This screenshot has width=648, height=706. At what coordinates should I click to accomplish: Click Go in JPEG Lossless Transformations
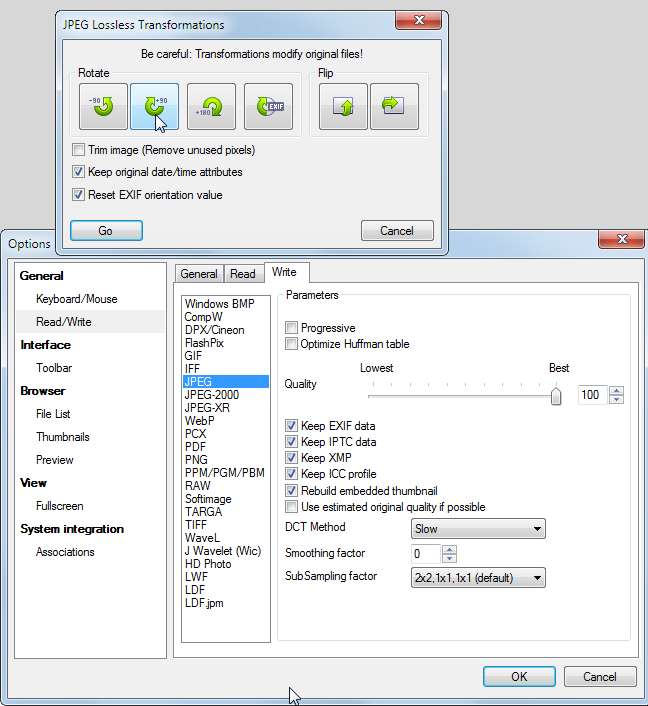(106, 231)
